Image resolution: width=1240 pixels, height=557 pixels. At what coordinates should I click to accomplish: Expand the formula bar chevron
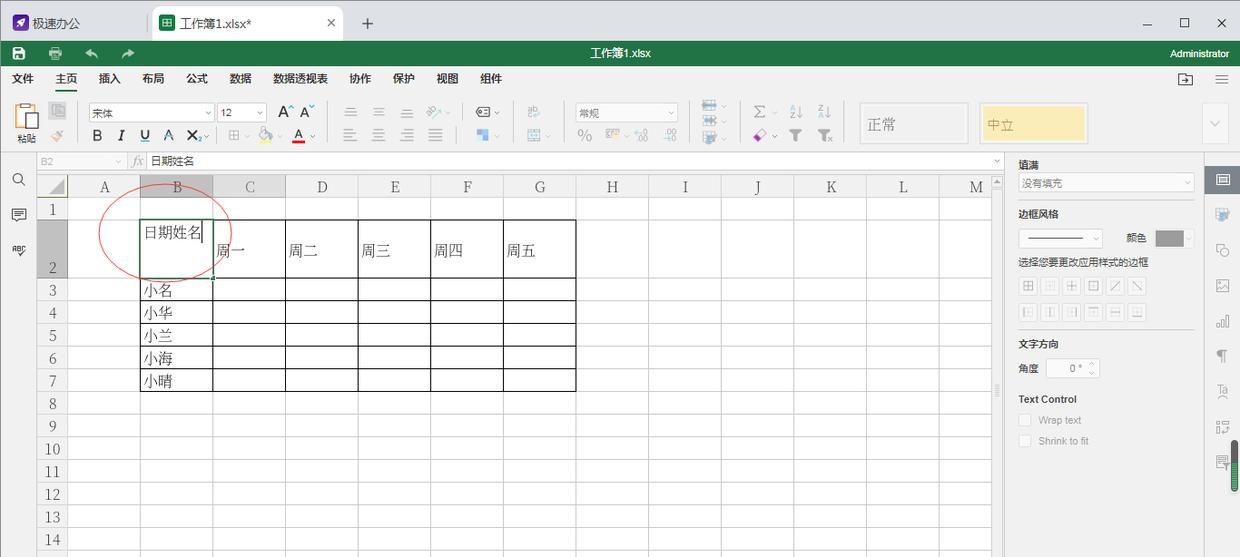pos(997,161)
